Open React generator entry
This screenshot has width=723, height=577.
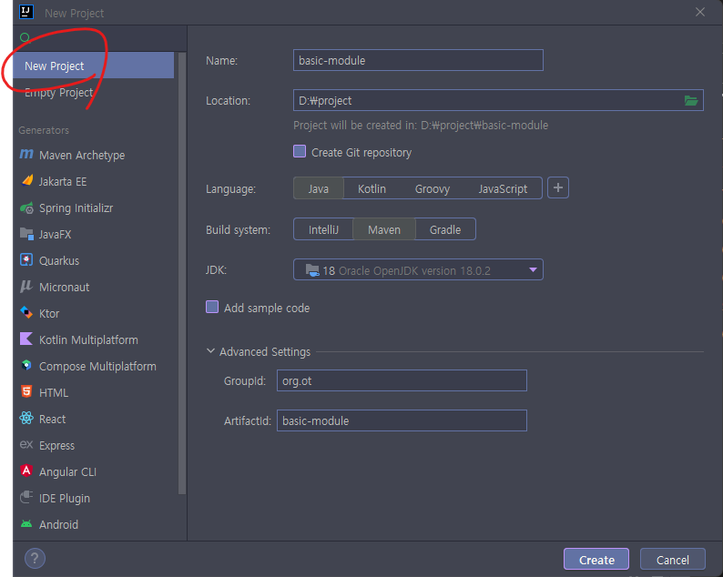pos(94,419)
